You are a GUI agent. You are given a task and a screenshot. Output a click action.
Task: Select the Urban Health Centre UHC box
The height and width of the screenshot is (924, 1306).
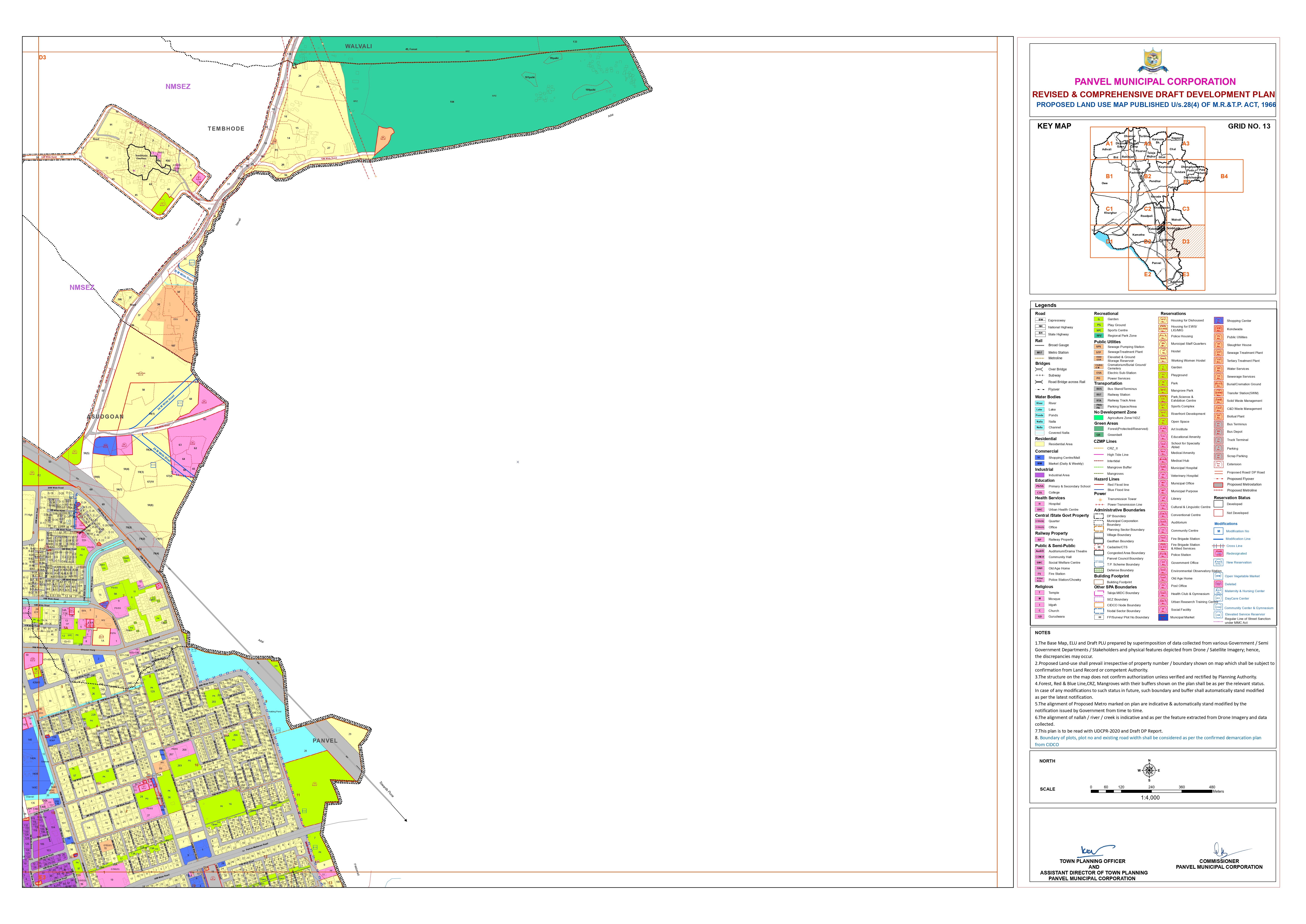pos(1040,510)
